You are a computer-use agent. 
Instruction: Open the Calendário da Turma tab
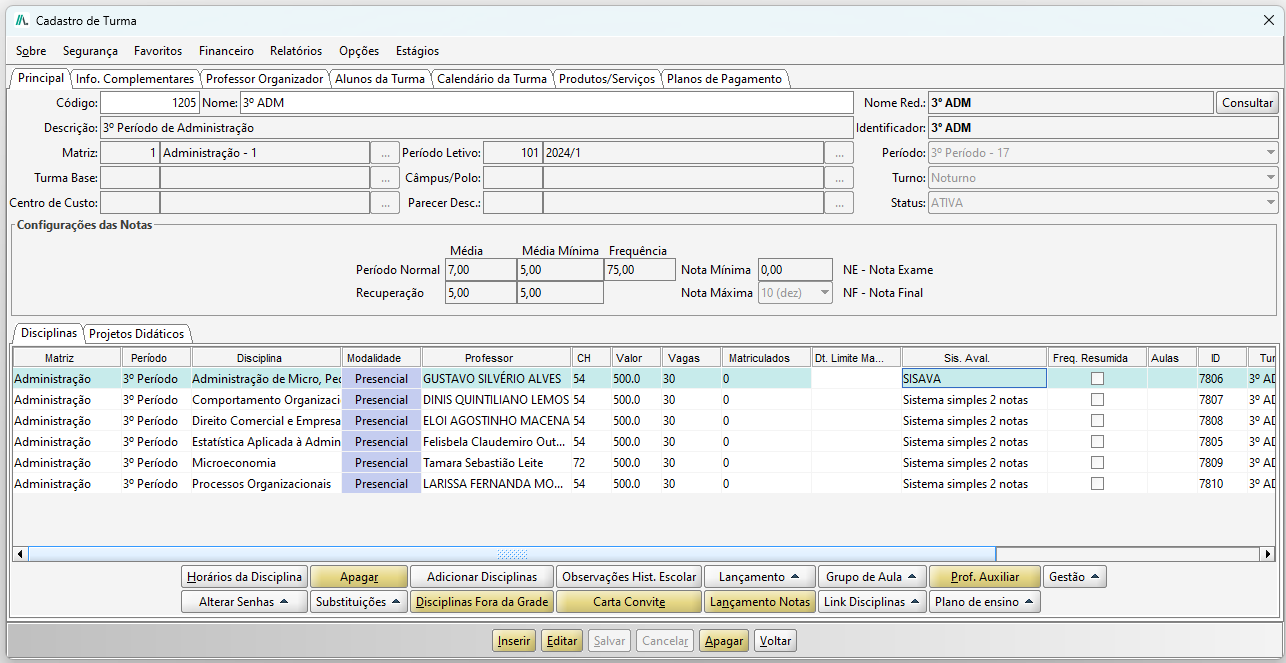492,79
